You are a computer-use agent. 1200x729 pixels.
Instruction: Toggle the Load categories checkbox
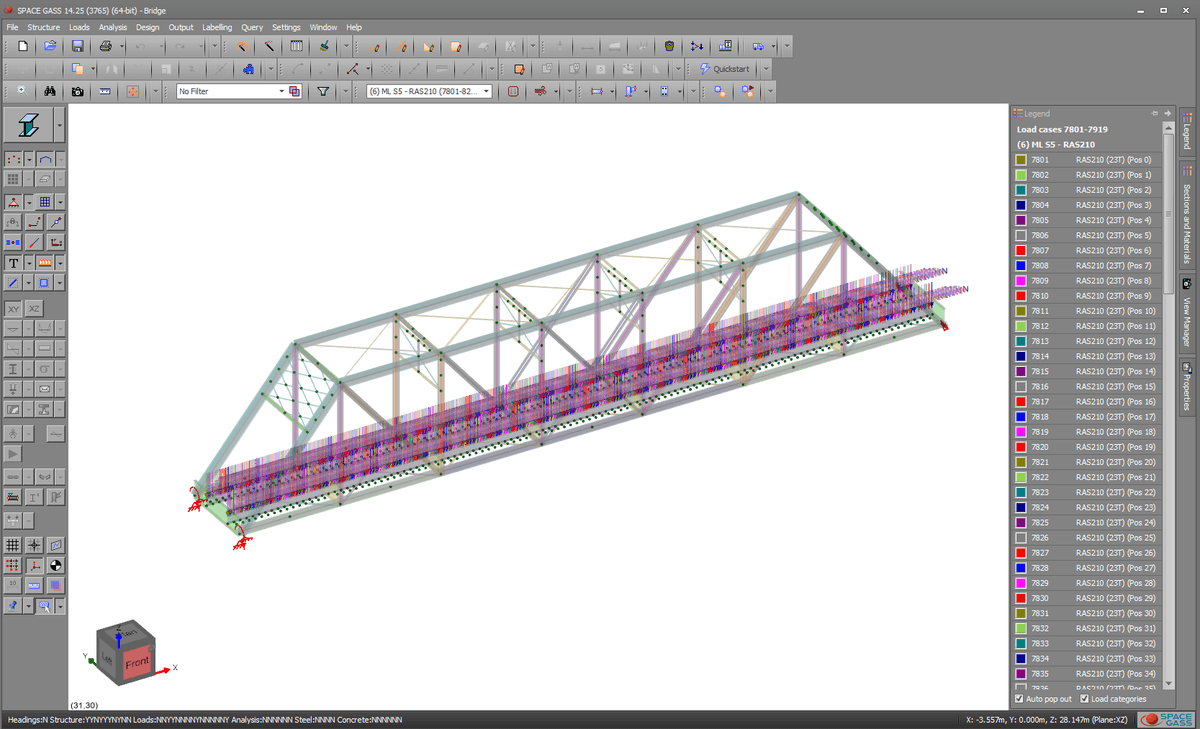(1085, 699)
